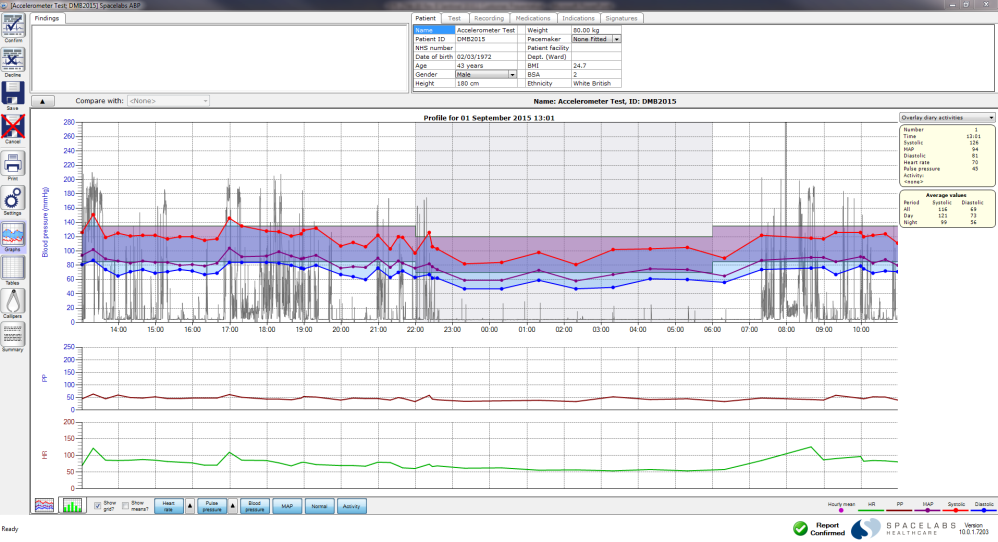Click the Activity button
The height and width of the screenshot is (542, 998).
coord(352,506)
